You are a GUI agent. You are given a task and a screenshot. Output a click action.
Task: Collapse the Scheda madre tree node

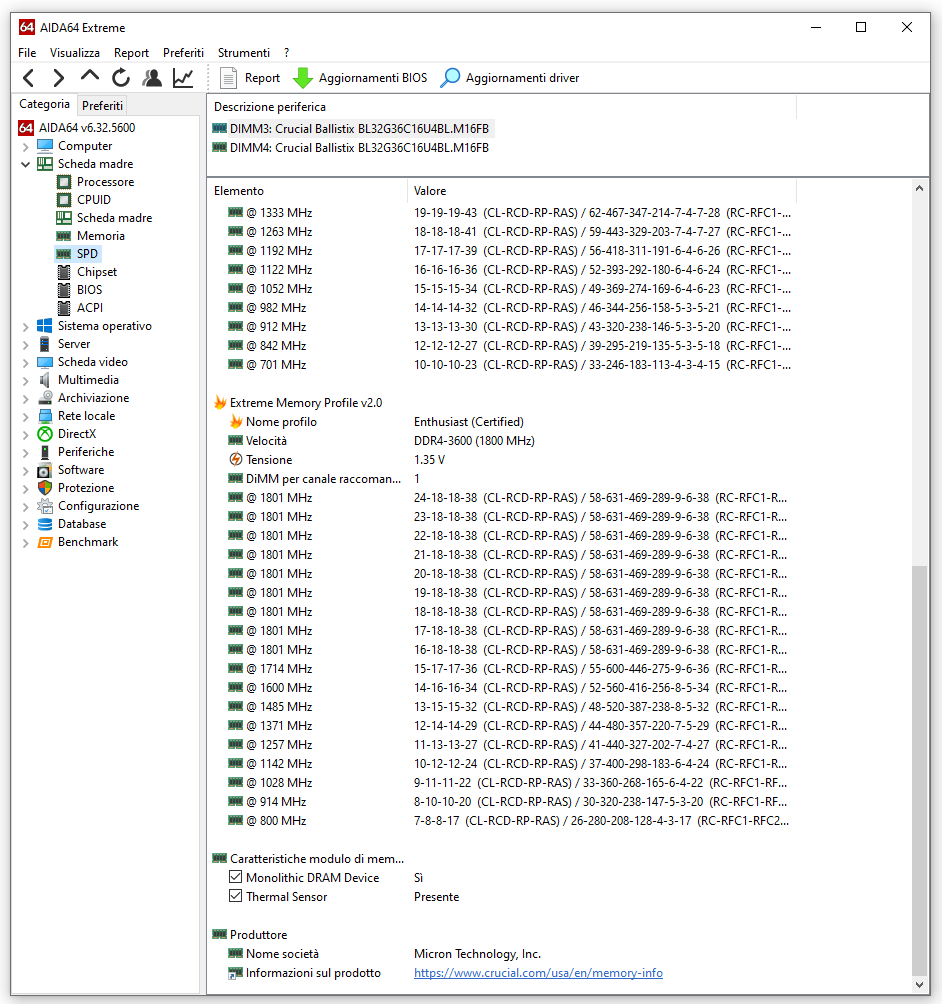[x=26, y=165]
